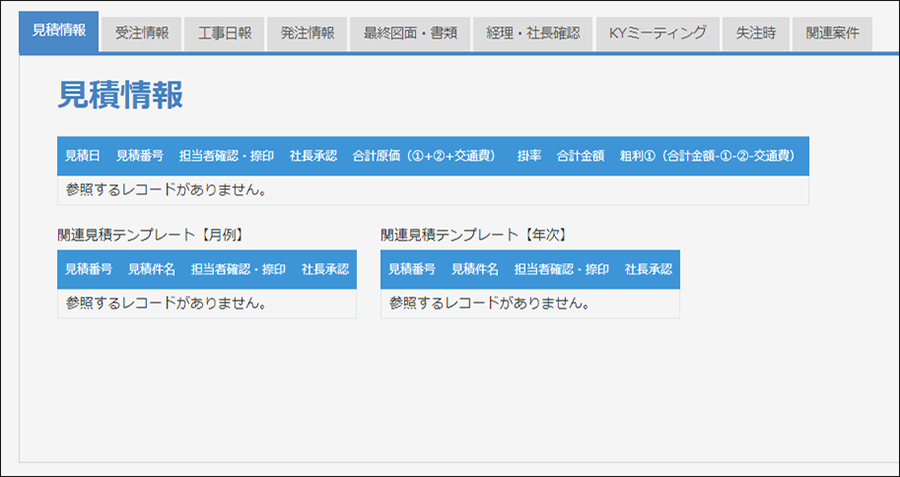Click the 掛率 column header
Image resolution: width=900 pixels, height=477 pixels.
(529, 156)
